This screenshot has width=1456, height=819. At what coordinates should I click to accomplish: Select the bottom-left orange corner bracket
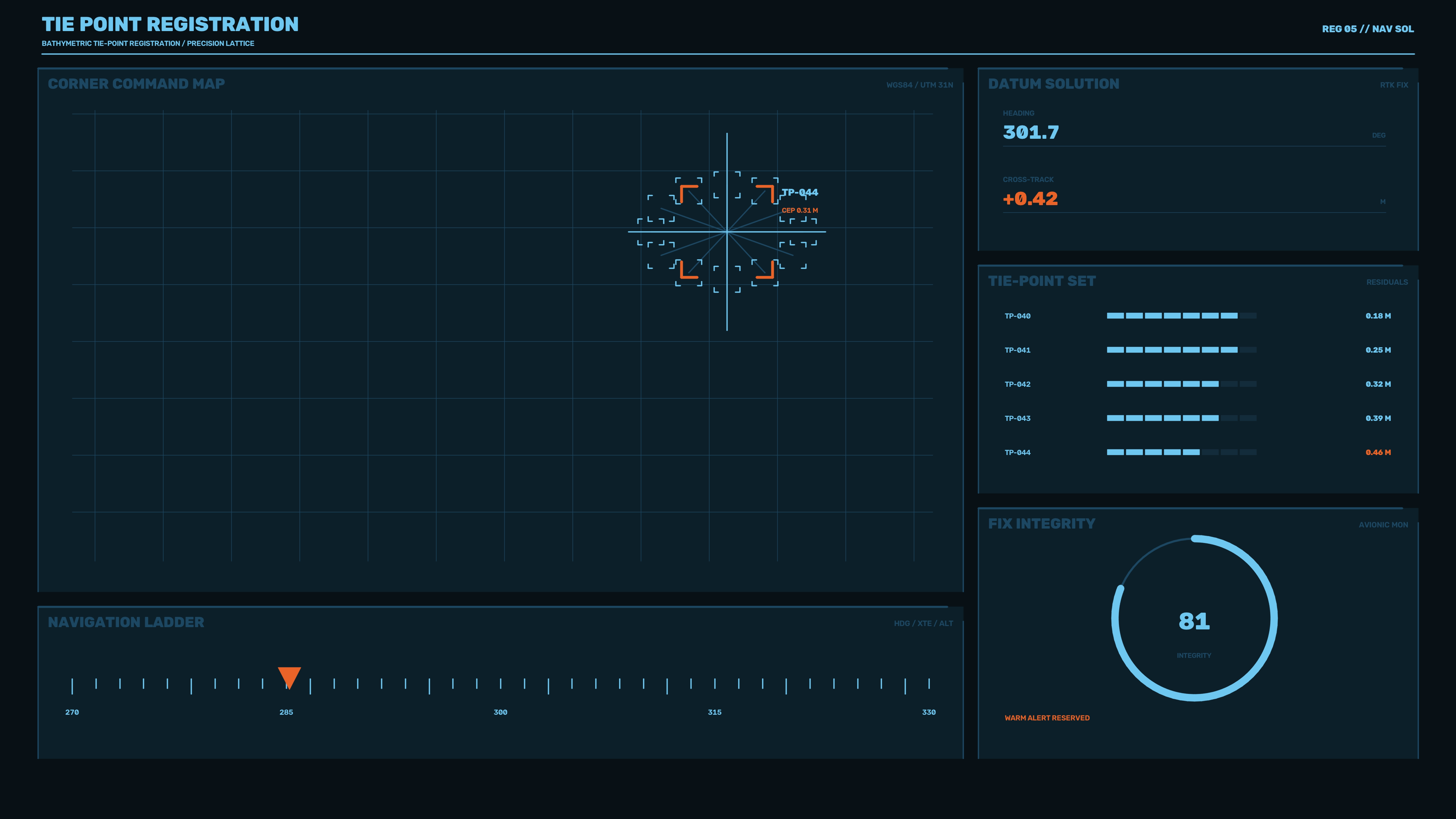coord(689,269)
